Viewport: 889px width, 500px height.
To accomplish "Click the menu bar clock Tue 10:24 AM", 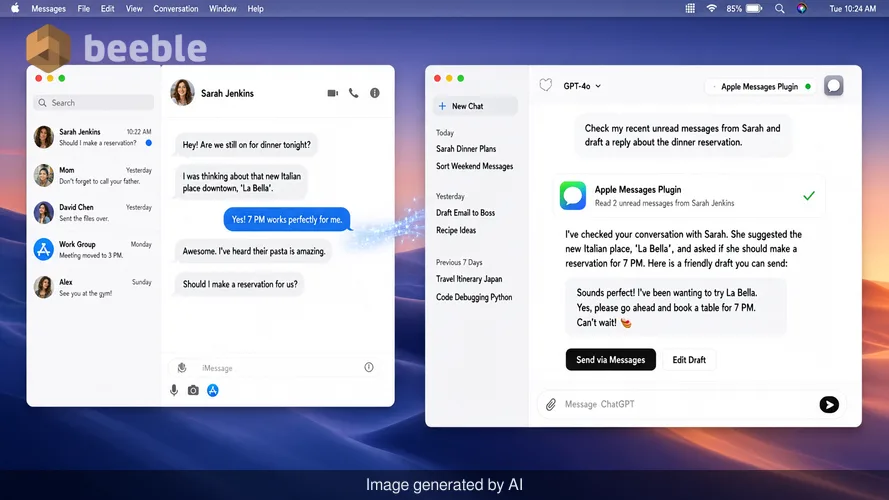I will pos(853,9).
